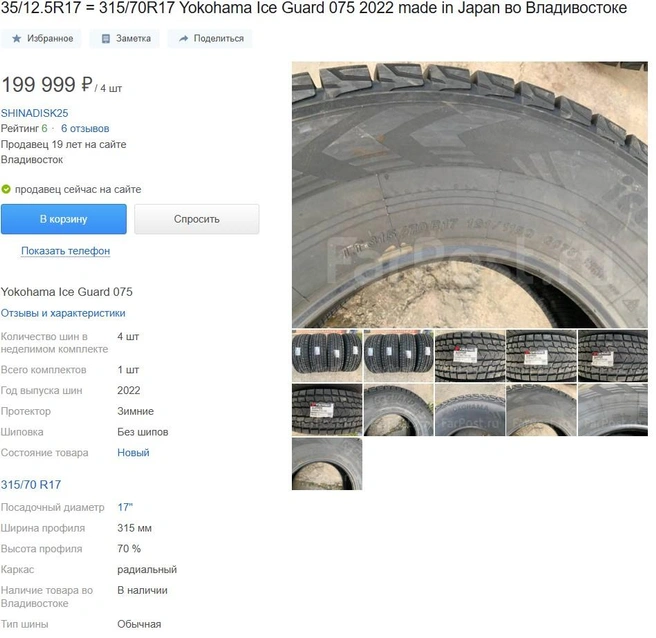Click the Наличие товара во Владивостоке label
Viewport: 656px width, 638px height.
coord(46,597)
